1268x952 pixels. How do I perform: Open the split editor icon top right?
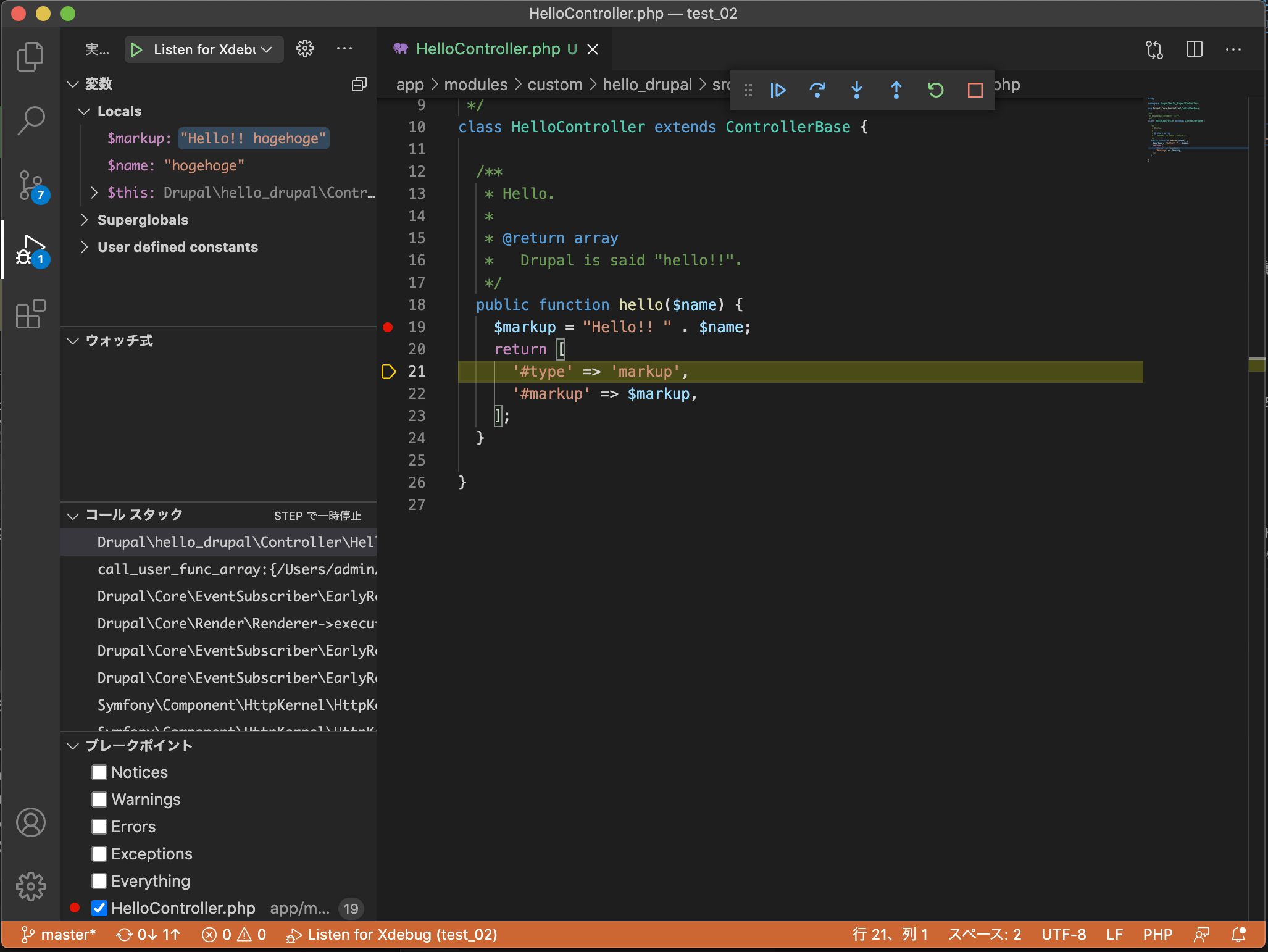coord(1195,49)
